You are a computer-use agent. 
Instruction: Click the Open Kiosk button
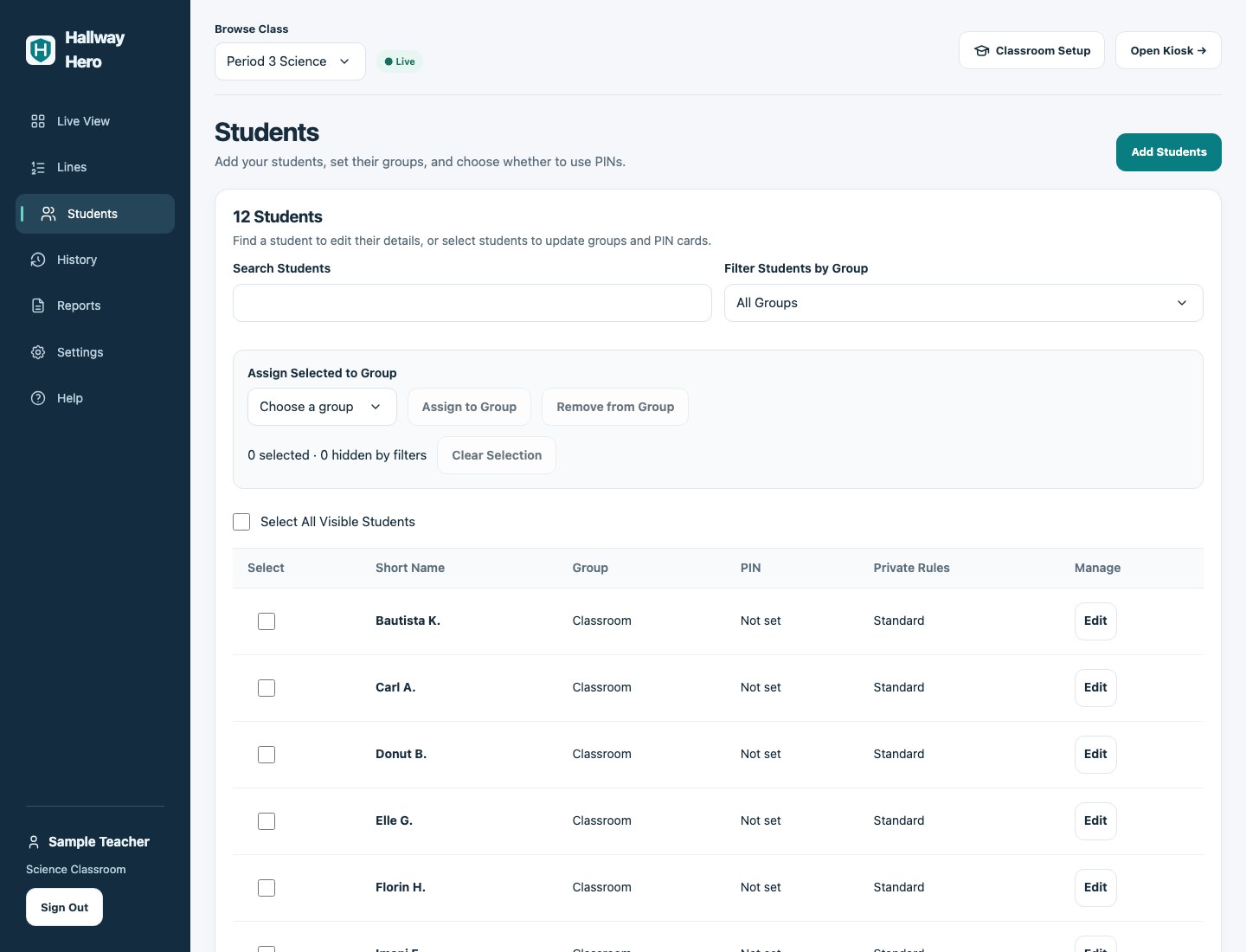click(1168, 50)
